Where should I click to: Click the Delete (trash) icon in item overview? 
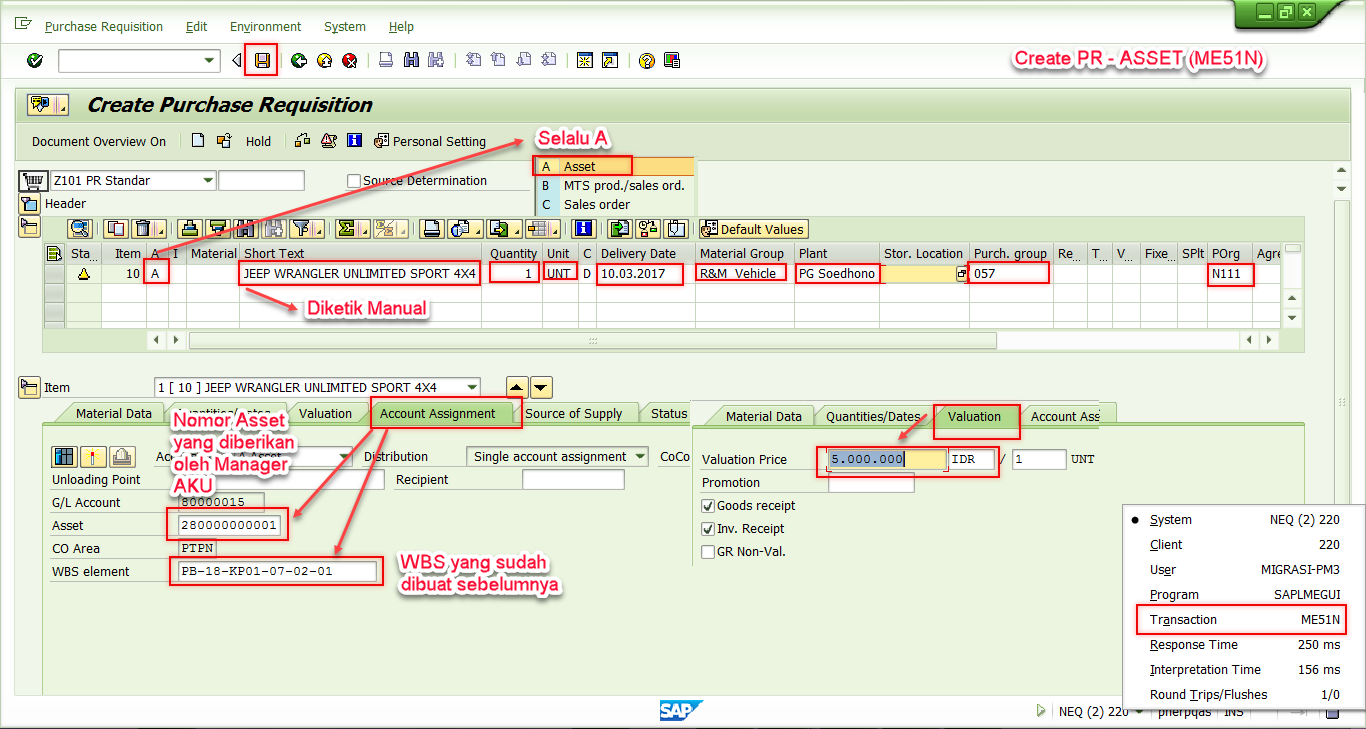pos(141,229)
